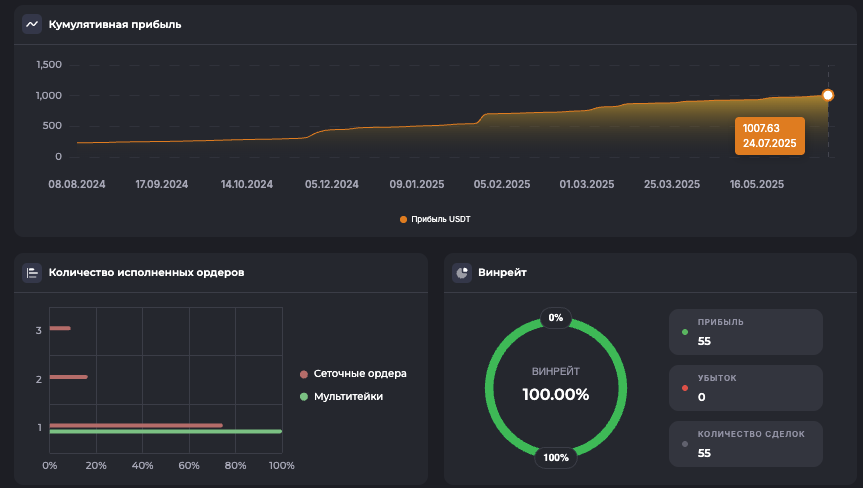
Task: Open the Убыток 0 stat card
Action: pos(745,388)
